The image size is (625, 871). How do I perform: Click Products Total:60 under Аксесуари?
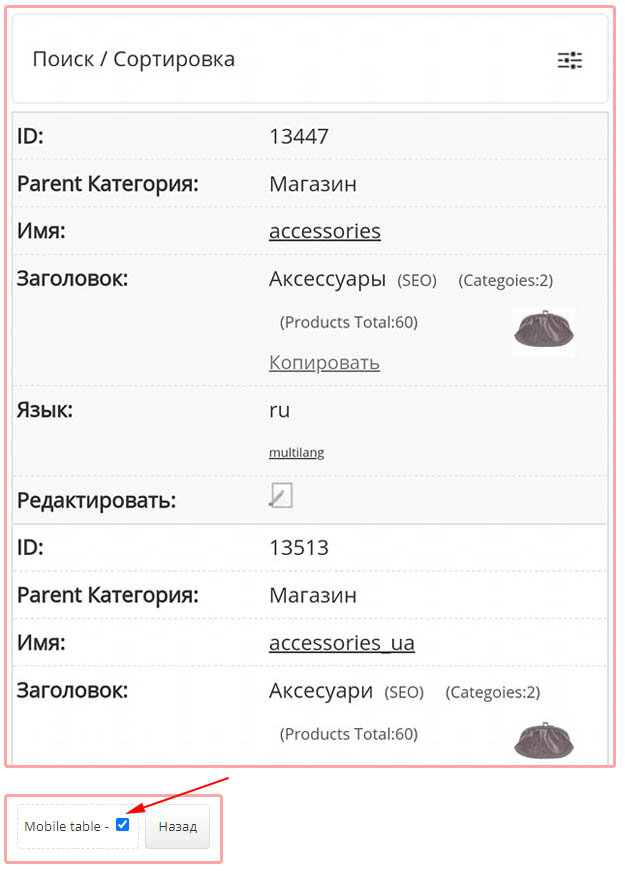tap(348, 734)
